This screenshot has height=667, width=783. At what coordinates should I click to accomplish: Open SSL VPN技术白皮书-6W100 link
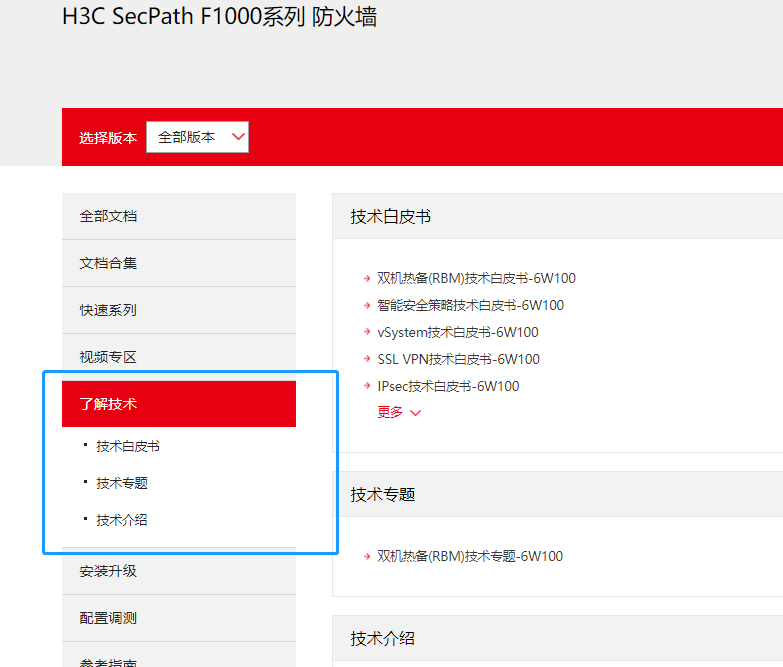point(458,359)
